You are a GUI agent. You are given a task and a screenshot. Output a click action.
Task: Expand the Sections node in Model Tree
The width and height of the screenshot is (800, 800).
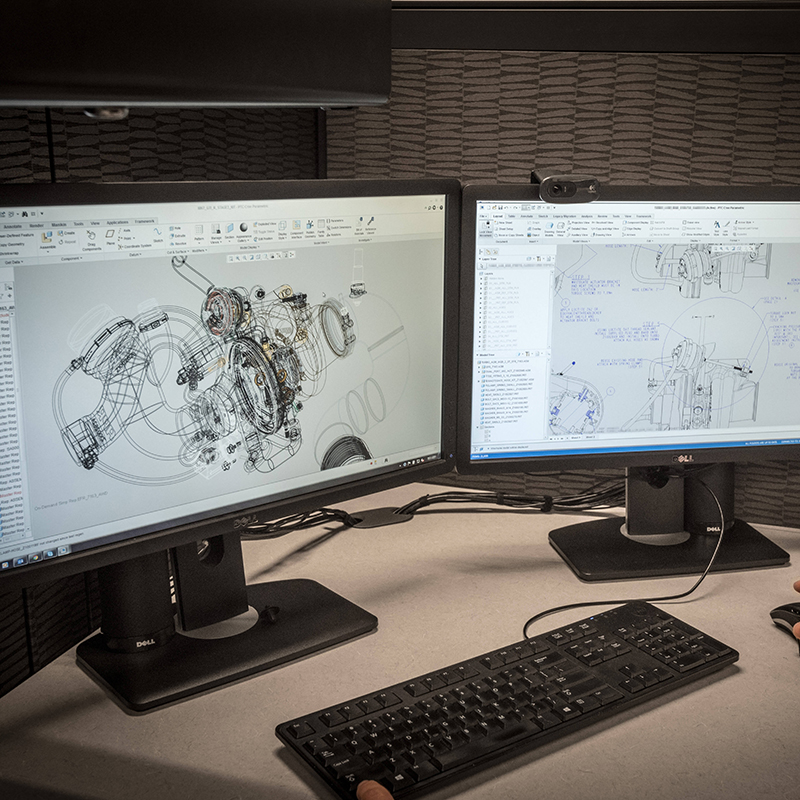[x=477, y=428]
